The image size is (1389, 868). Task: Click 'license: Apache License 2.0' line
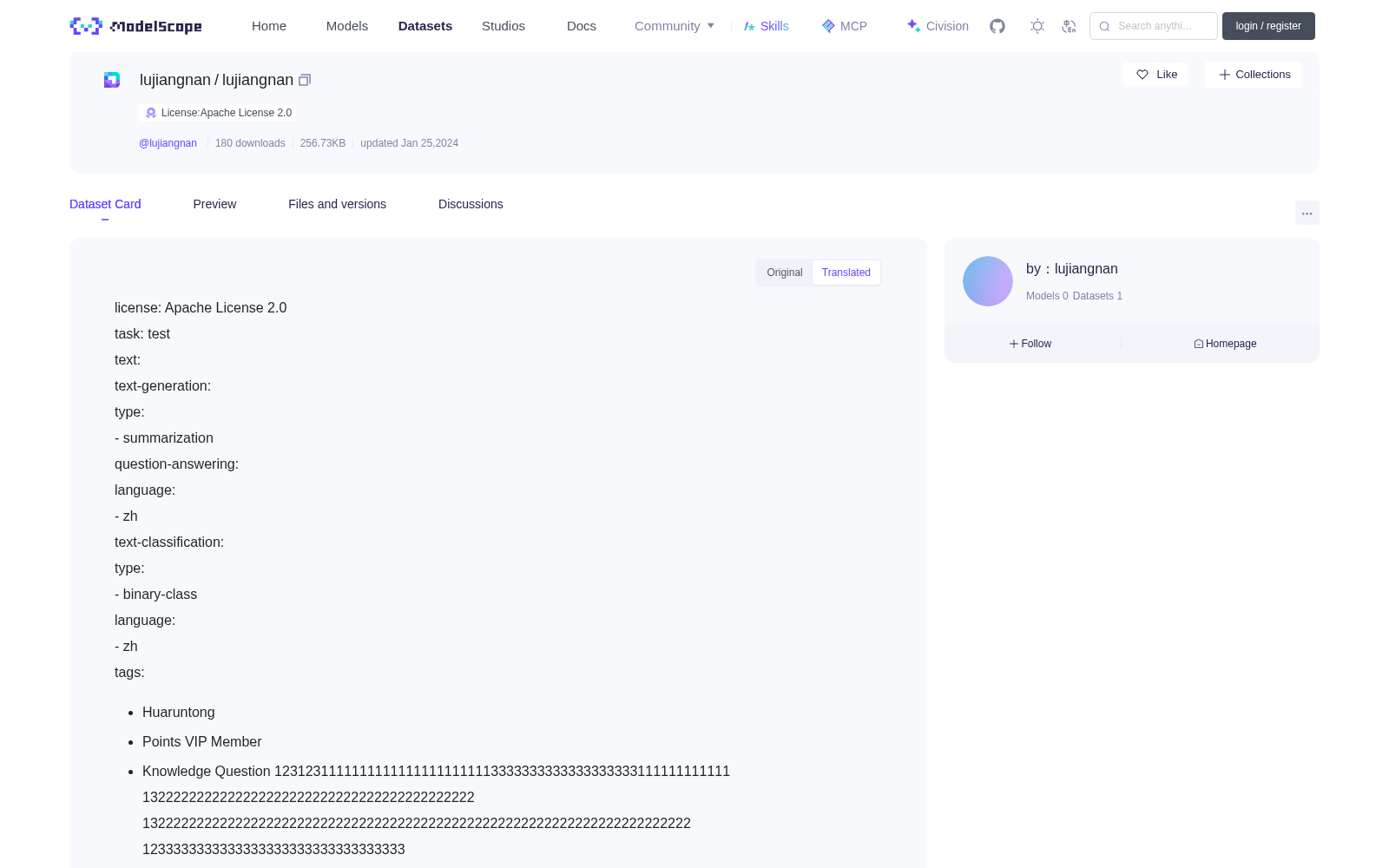201,308
